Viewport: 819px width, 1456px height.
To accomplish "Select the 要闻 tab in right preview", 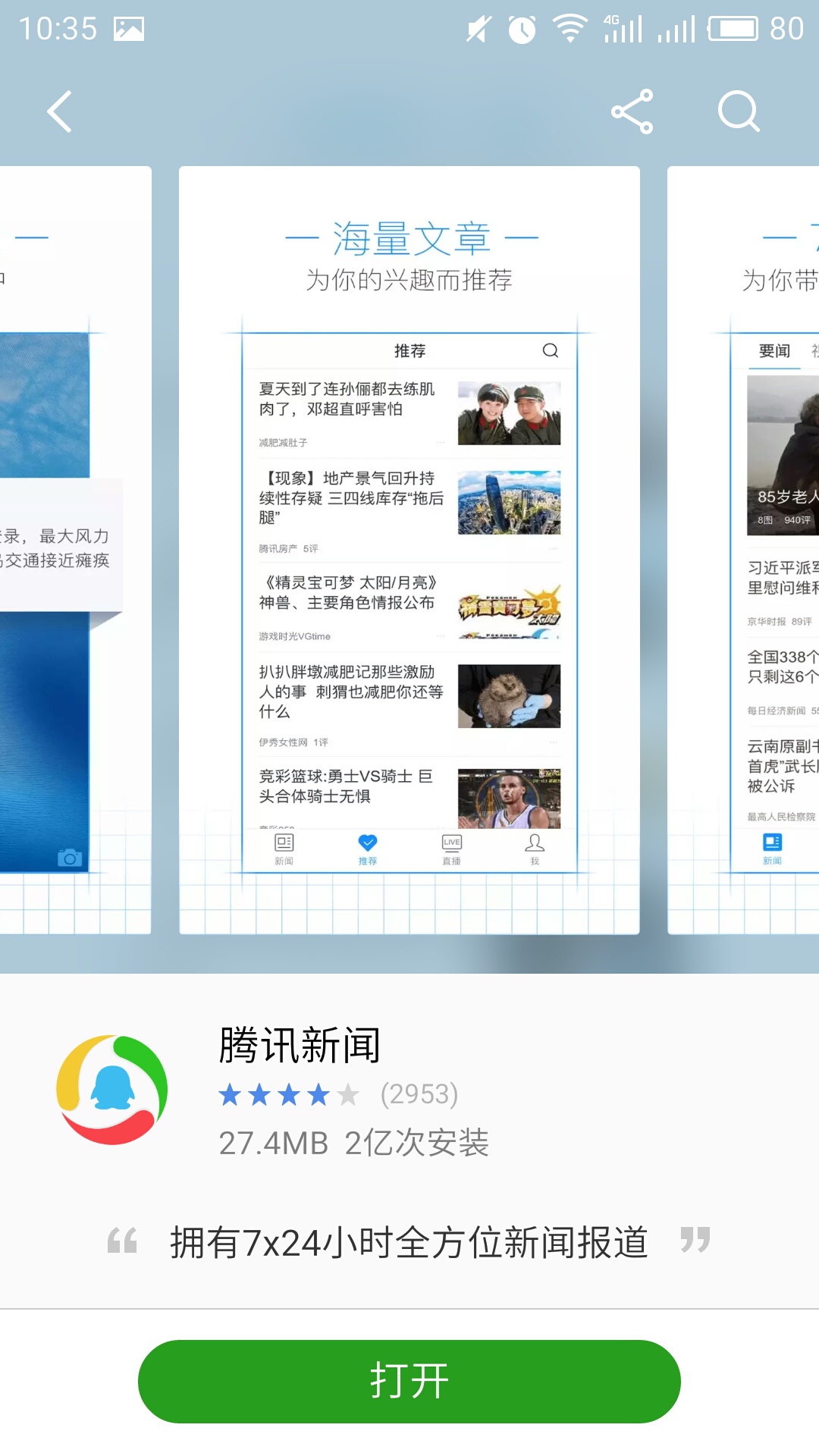I will (x=774, y=351).
